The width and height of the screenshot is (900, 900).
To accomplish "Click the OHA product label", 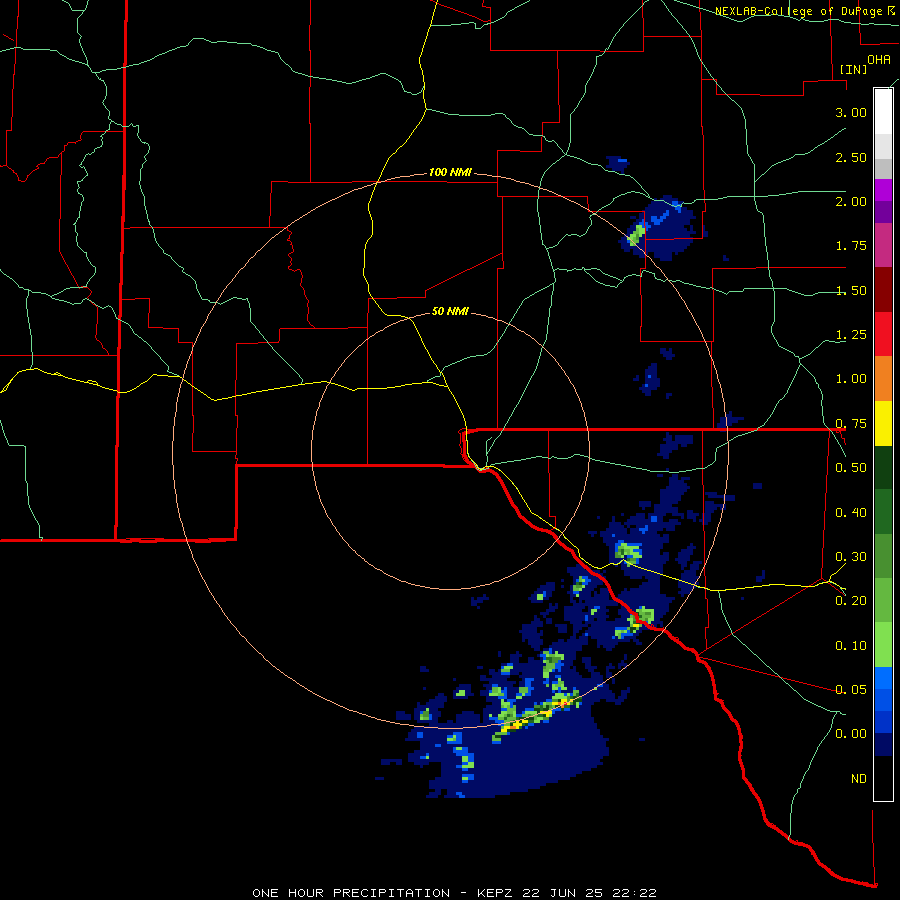I will click(x=879, y=59).
